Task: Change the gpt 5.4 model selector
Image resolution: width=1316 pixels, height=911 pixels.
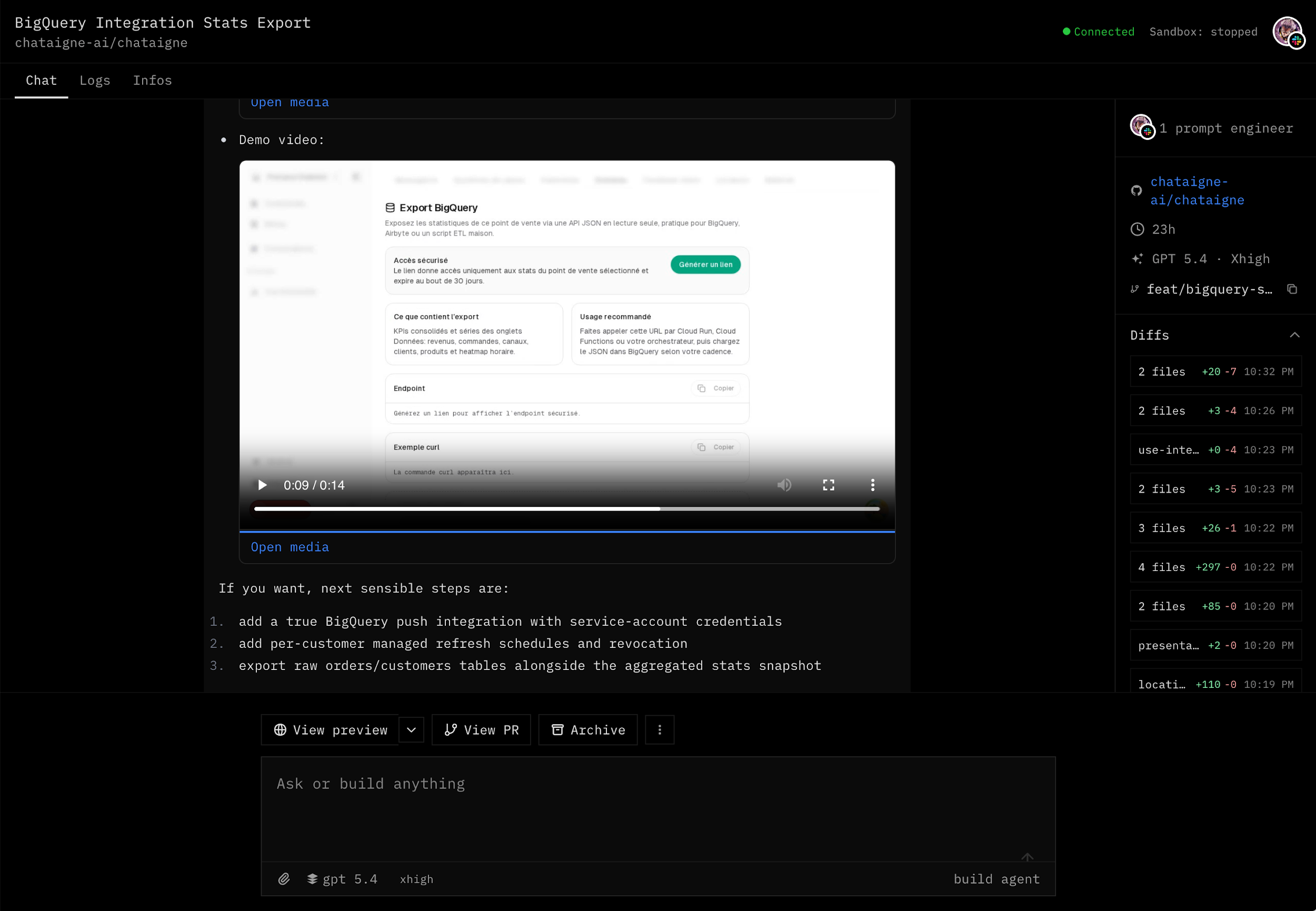Action: click(x=343, y=879)
